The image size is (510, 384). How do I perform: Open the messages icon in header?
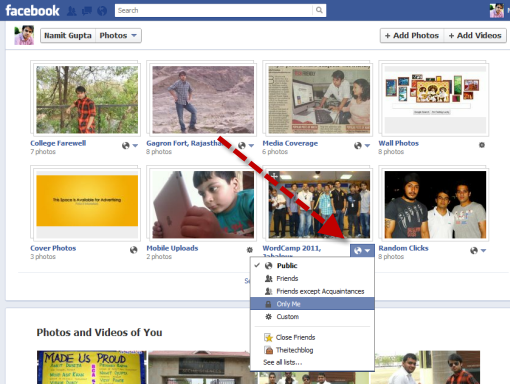point(87,11)
